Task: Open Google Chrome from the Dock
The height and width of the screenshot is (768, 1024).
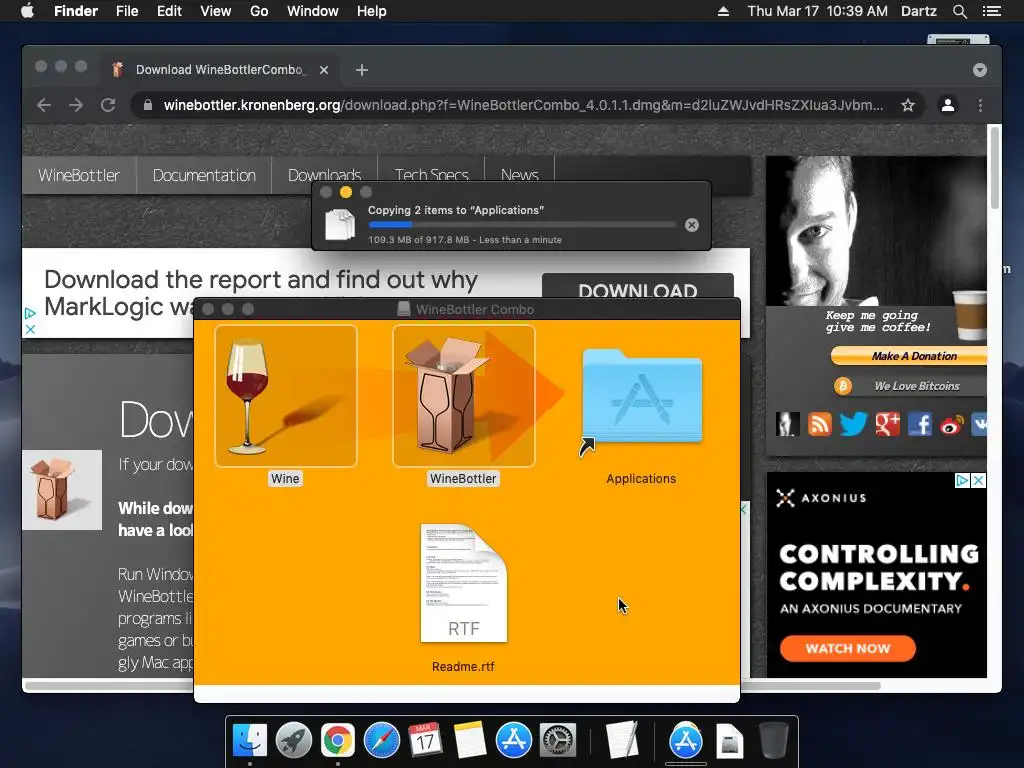Action: click(338, 740)
